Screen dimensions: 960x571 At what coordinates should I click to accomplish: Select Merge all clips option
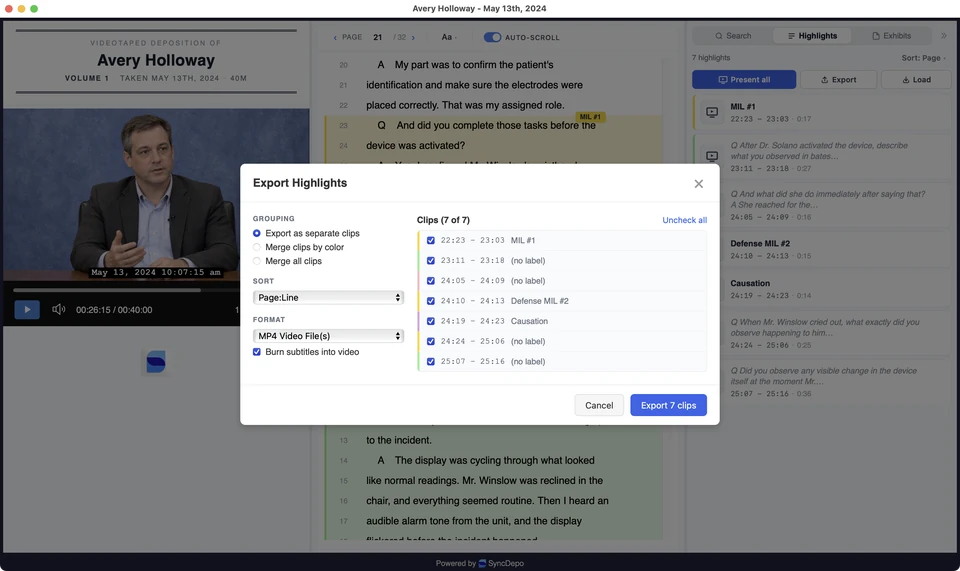tap(257, 261)
